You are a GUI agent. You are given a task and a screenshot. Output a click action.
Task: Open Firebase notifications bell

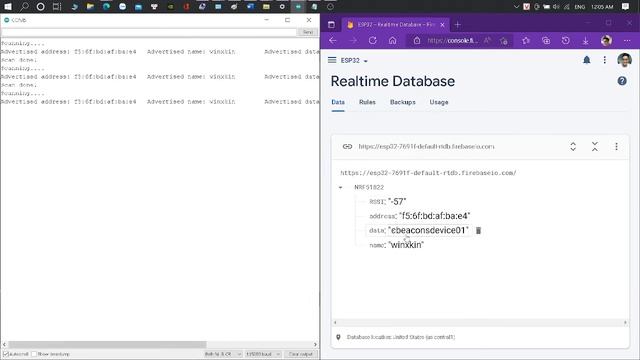587,60
